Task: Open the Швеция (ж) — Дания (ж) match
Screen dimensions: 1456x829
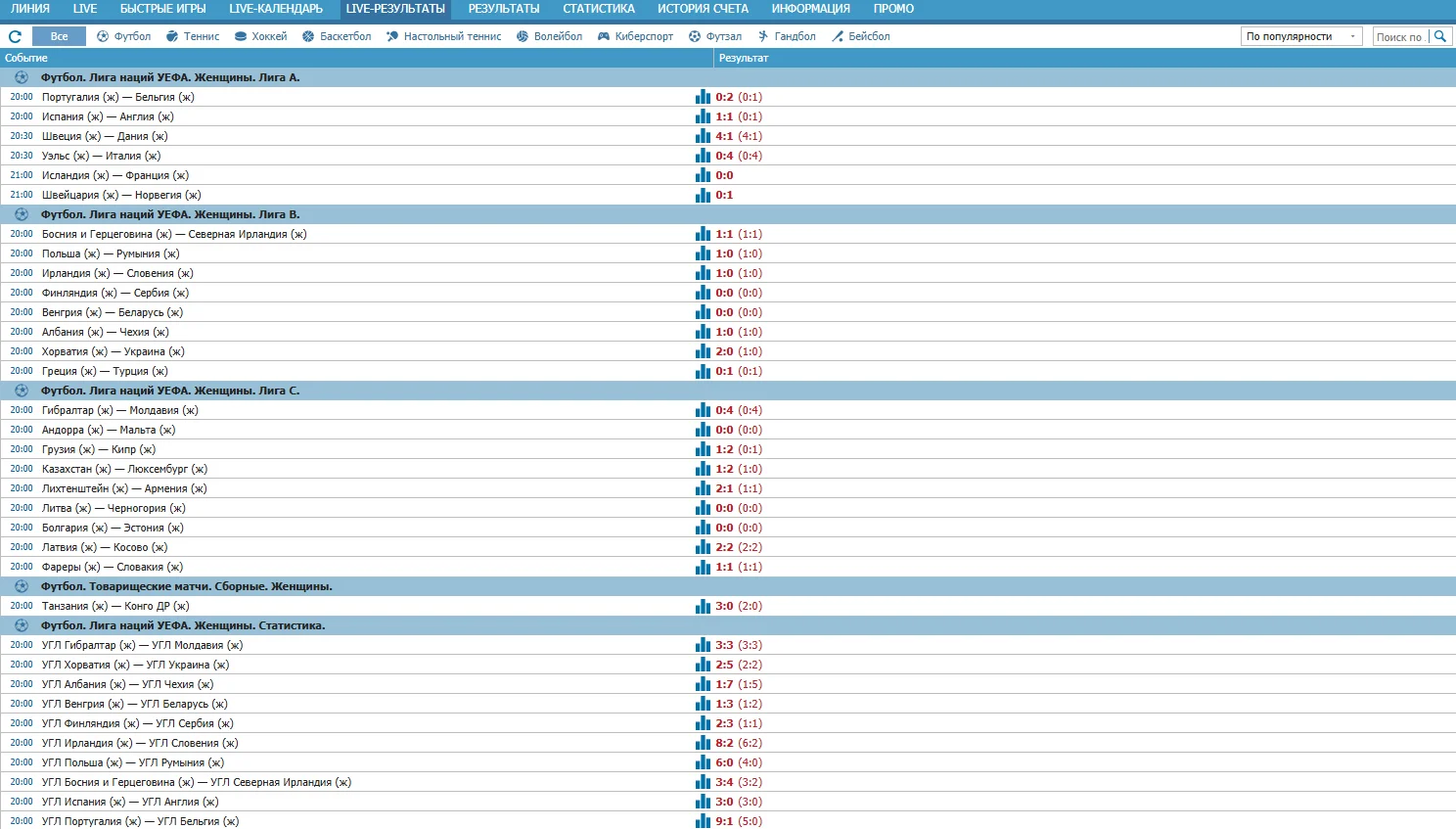Action: [x=105, y=136]
